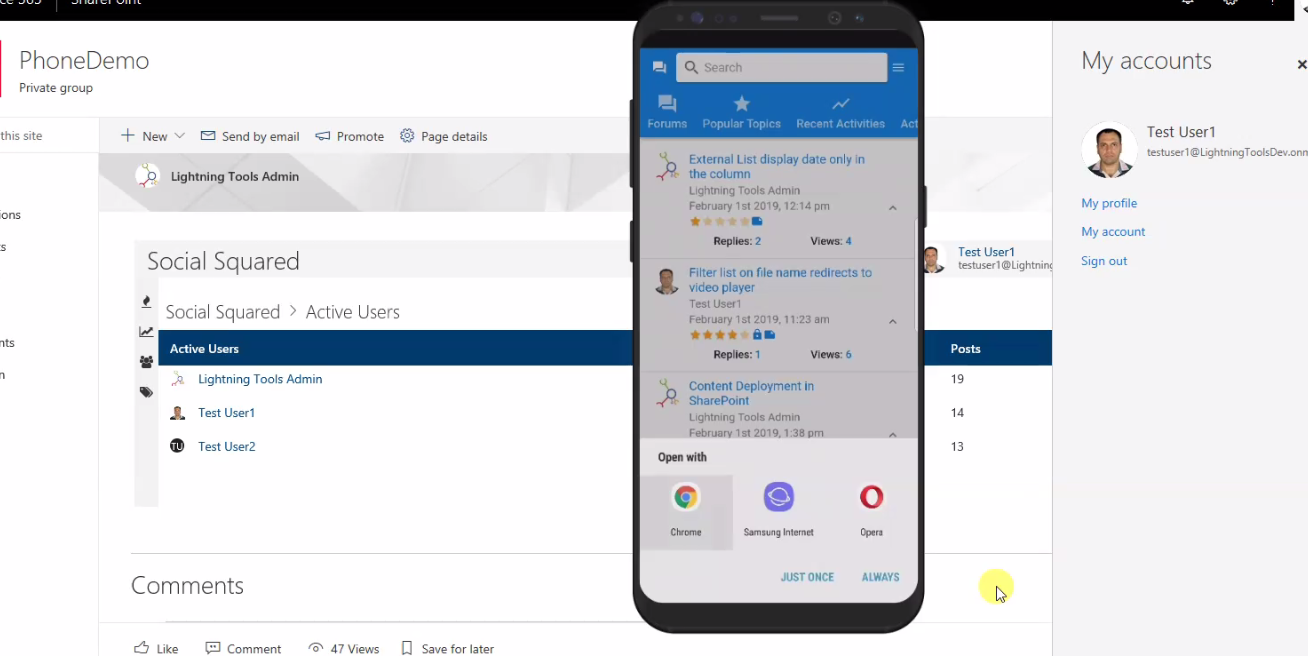Image resolution: width=1308 pixels, height=656 pixels.
Task: Click avatar of Content Deployment topic
Action: (667, 392)
